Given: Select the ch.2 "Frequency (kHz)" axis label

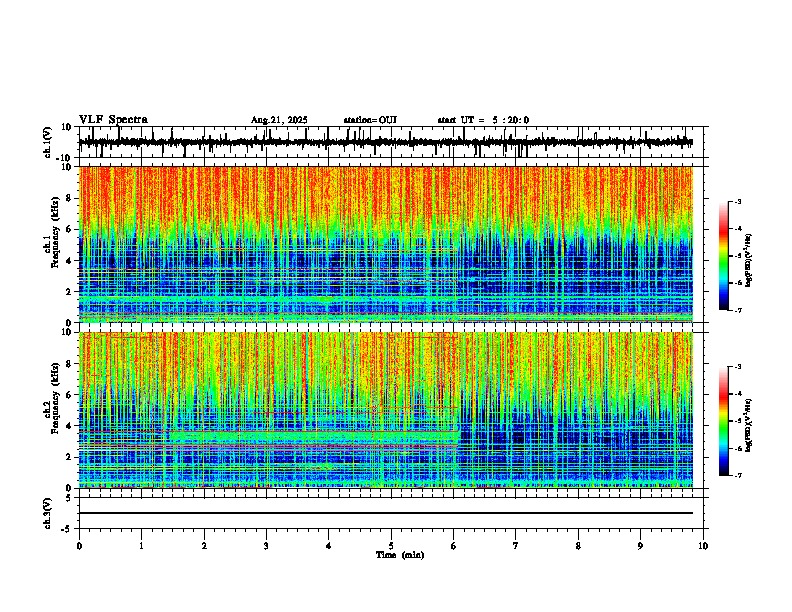Looking at the screenshot, I should click(x=55, y=398).
